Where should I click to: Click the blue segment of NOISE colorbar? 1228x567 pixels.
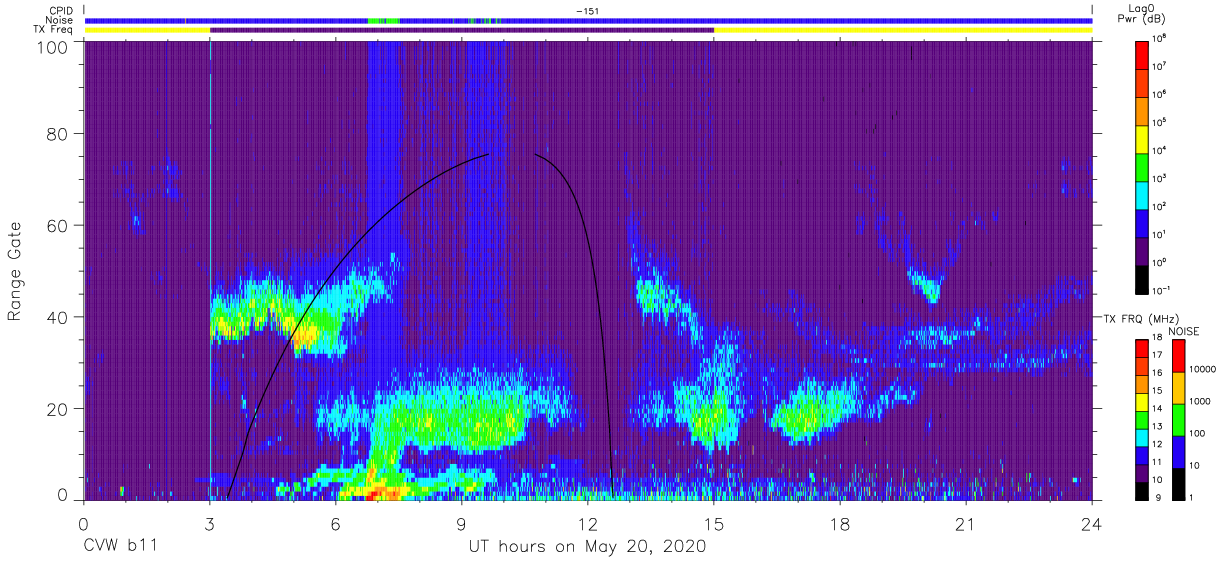1177,451
